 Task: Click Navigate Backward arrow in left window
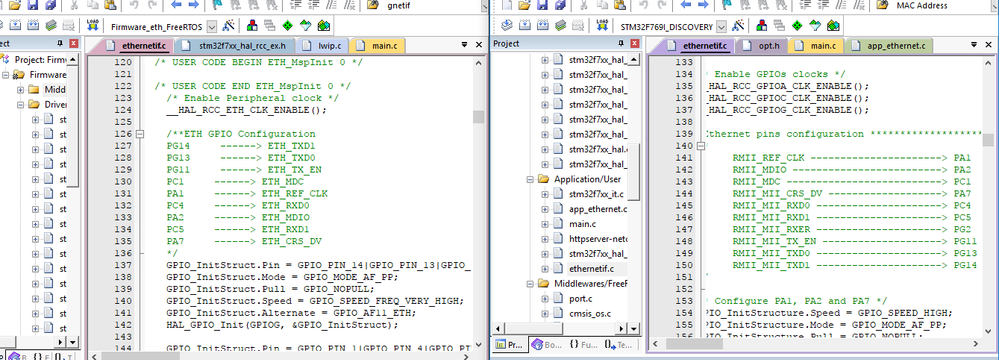[x=176, y=5]
